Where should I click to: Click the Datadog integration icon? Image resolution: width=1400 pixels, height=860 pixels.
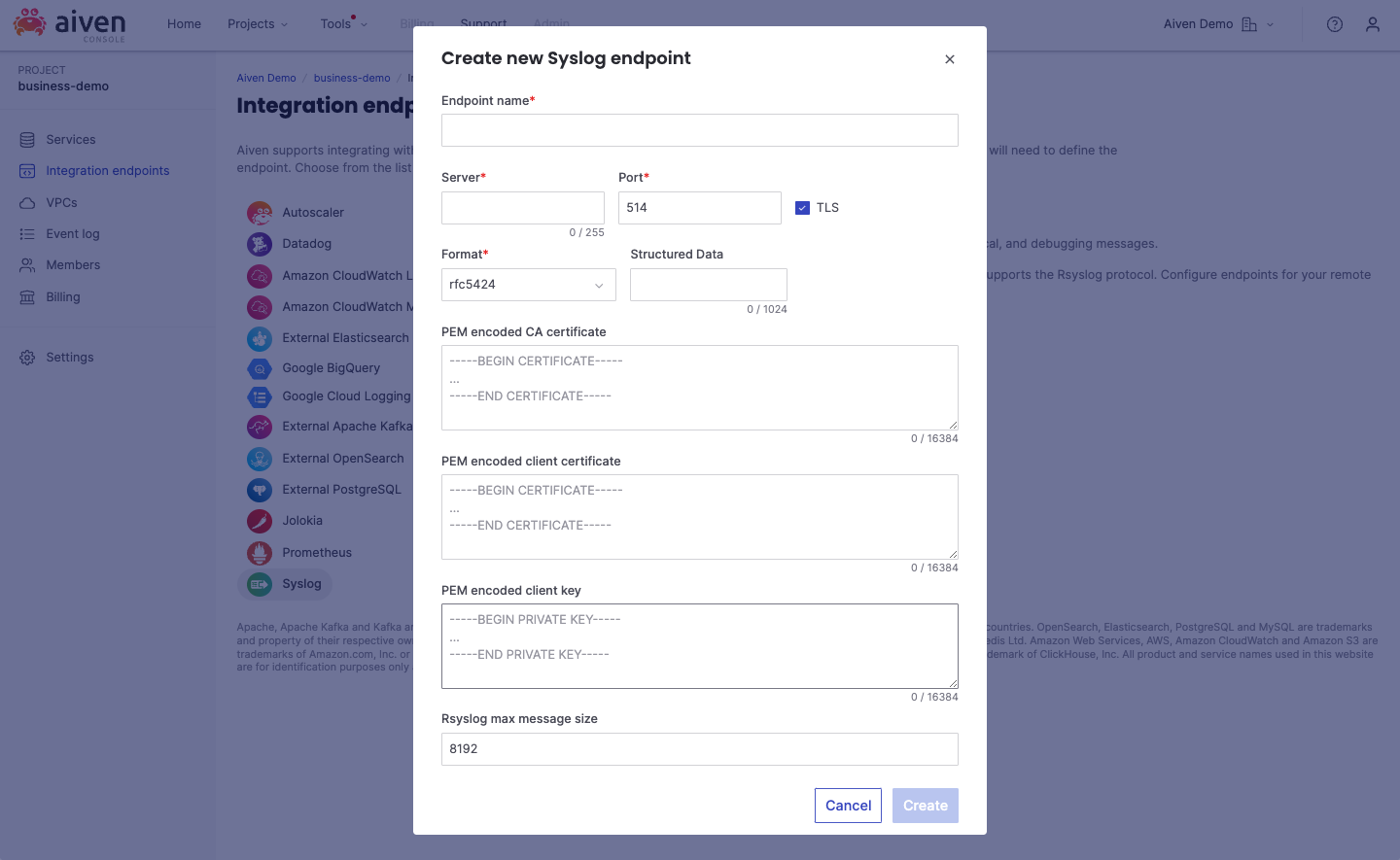click(x=259, y=243)
